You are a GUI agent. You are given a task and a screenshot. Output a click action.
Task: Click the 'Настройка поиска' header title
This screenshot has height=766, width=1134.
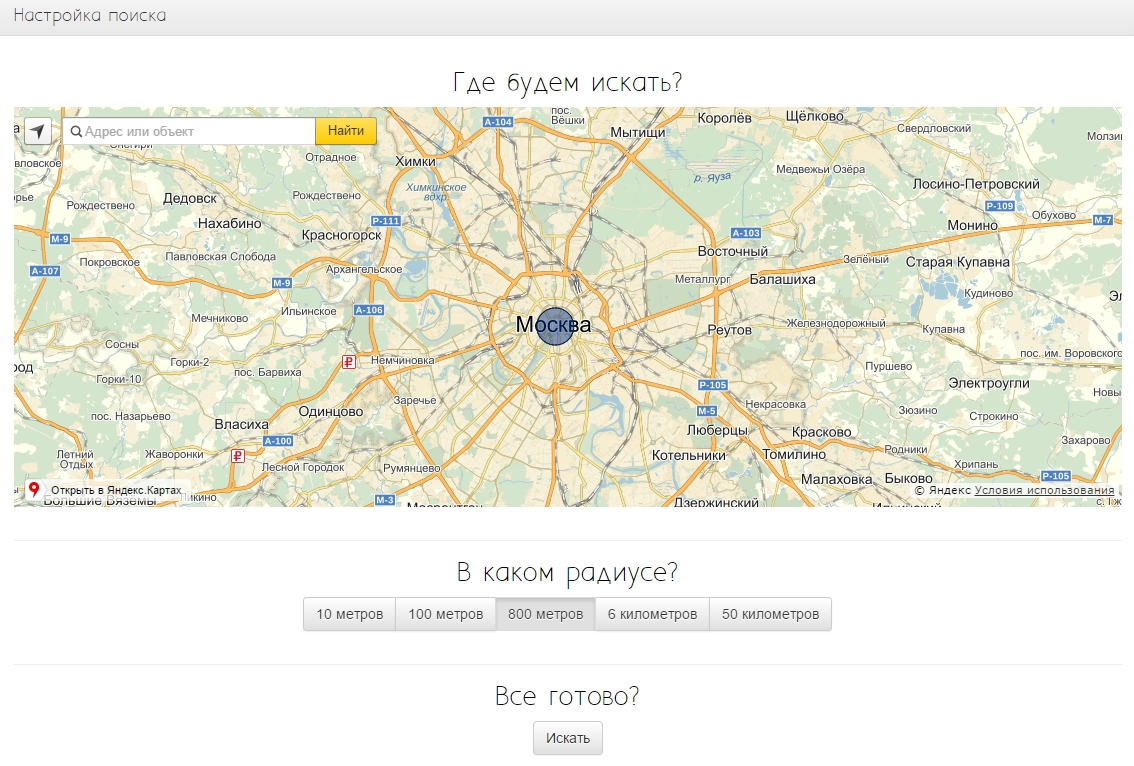pyautogui.click(x=90, y=15)
